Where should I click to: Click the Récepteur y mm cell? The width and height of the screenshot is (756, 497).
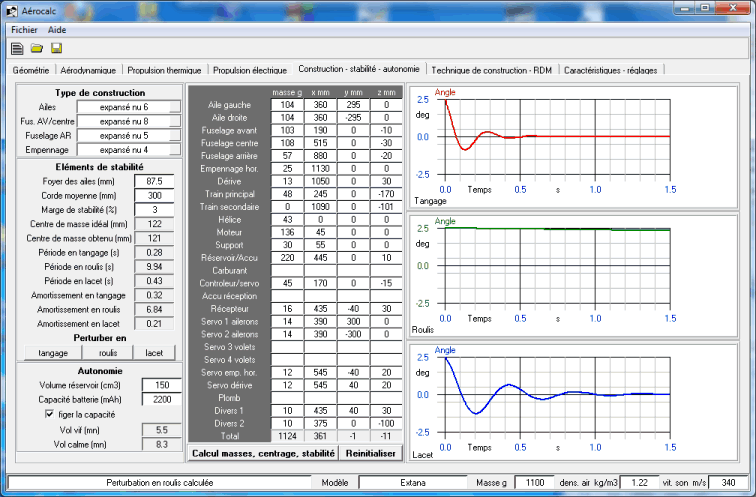(x=353, y=309)
